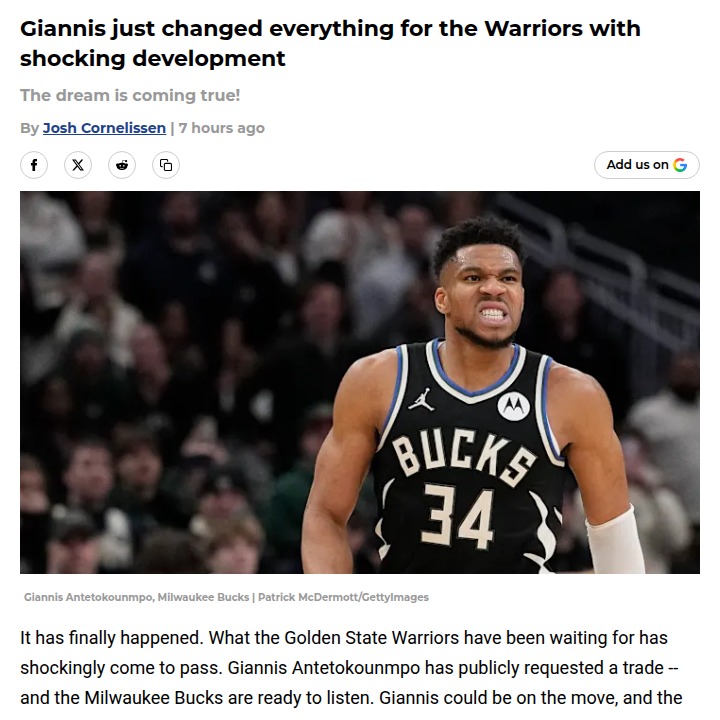
Task: Click the paragraph starting It has finally happened
Action: [x=351, y=668]
